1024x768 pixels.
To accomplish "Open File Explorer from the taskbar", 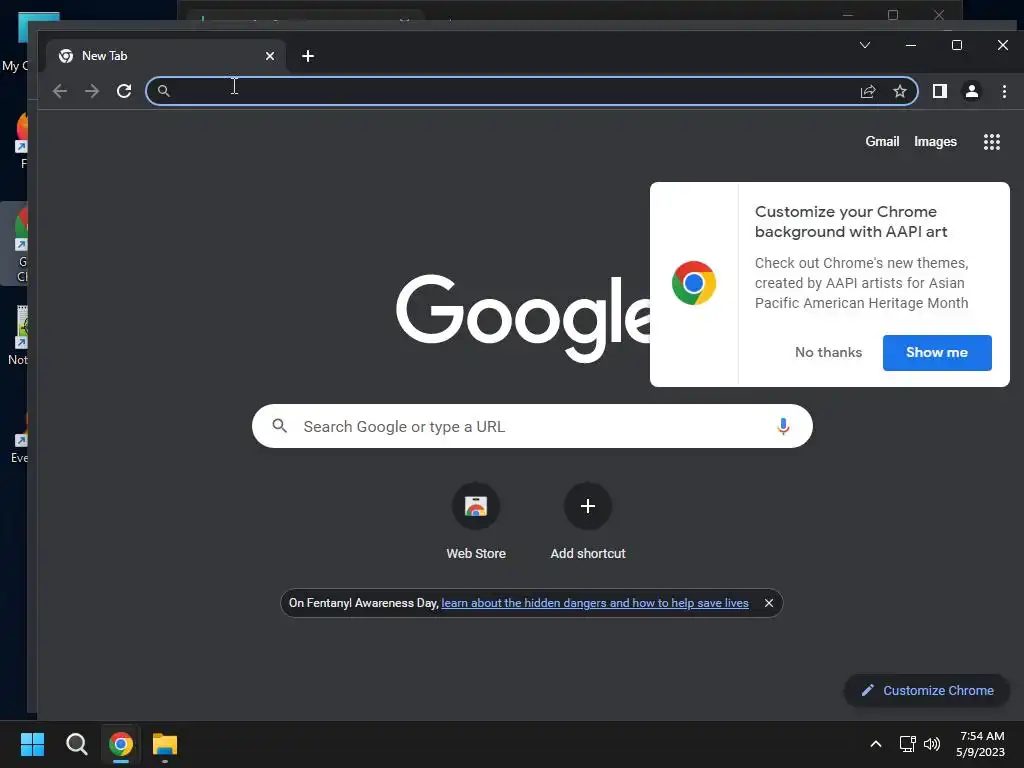I will point(165,744).
